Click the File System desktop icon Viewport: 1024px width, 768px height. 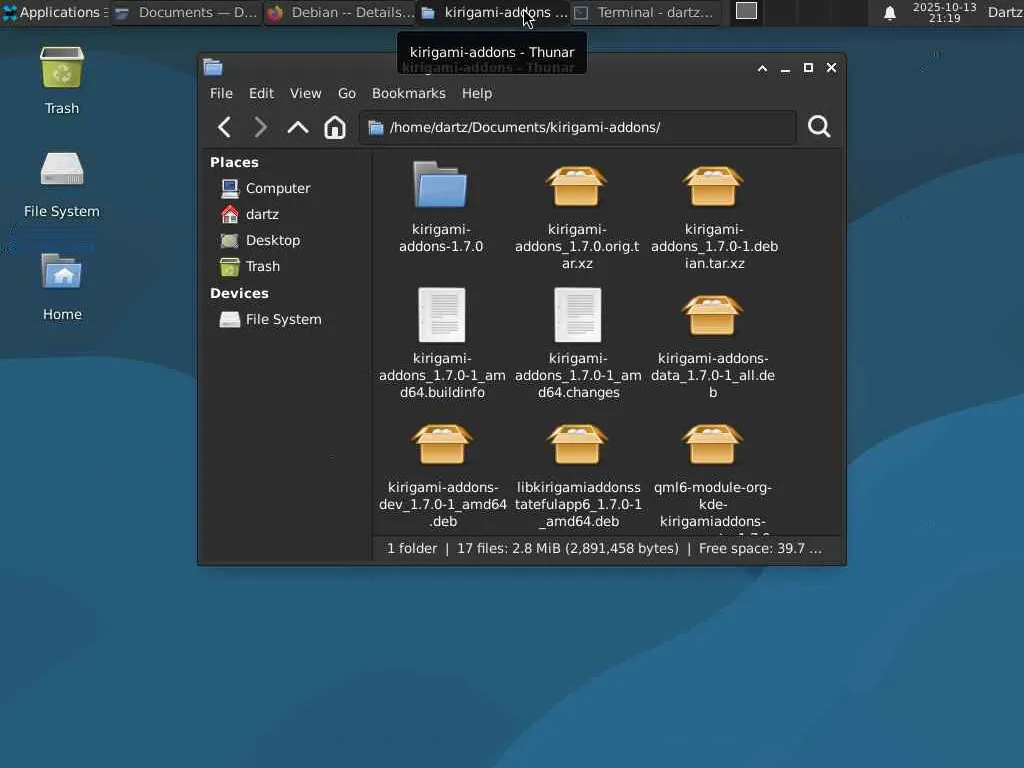62,170
